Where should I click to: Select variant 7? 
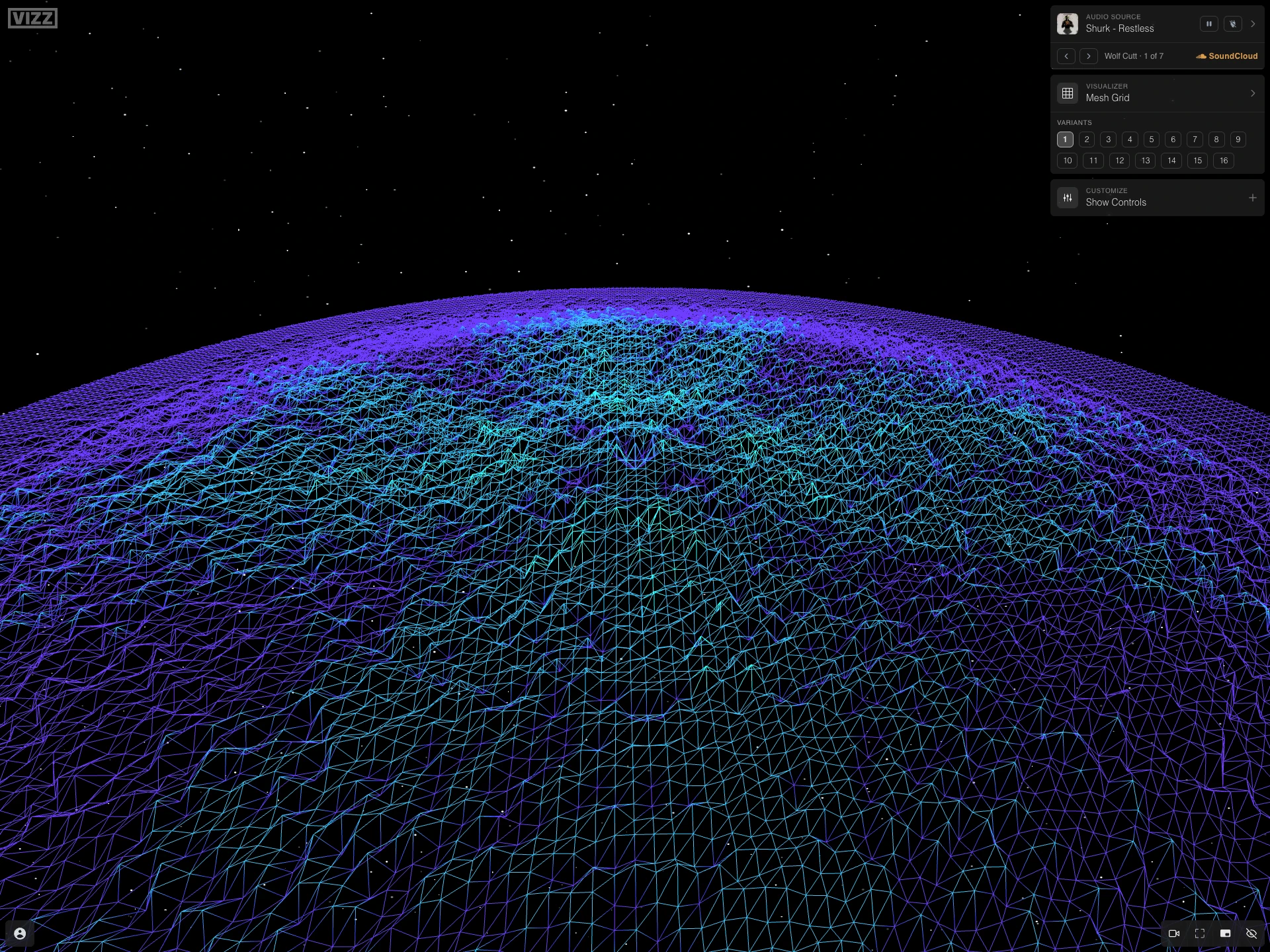(1195, 139)
